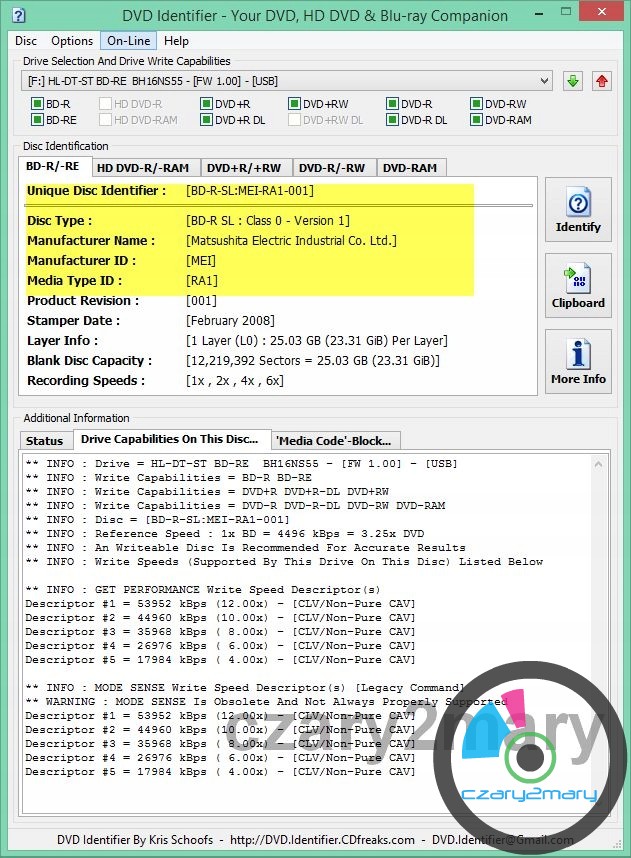Switch to the DVD+R/+RW tab
631x858 pixels.
click(245, 168)
